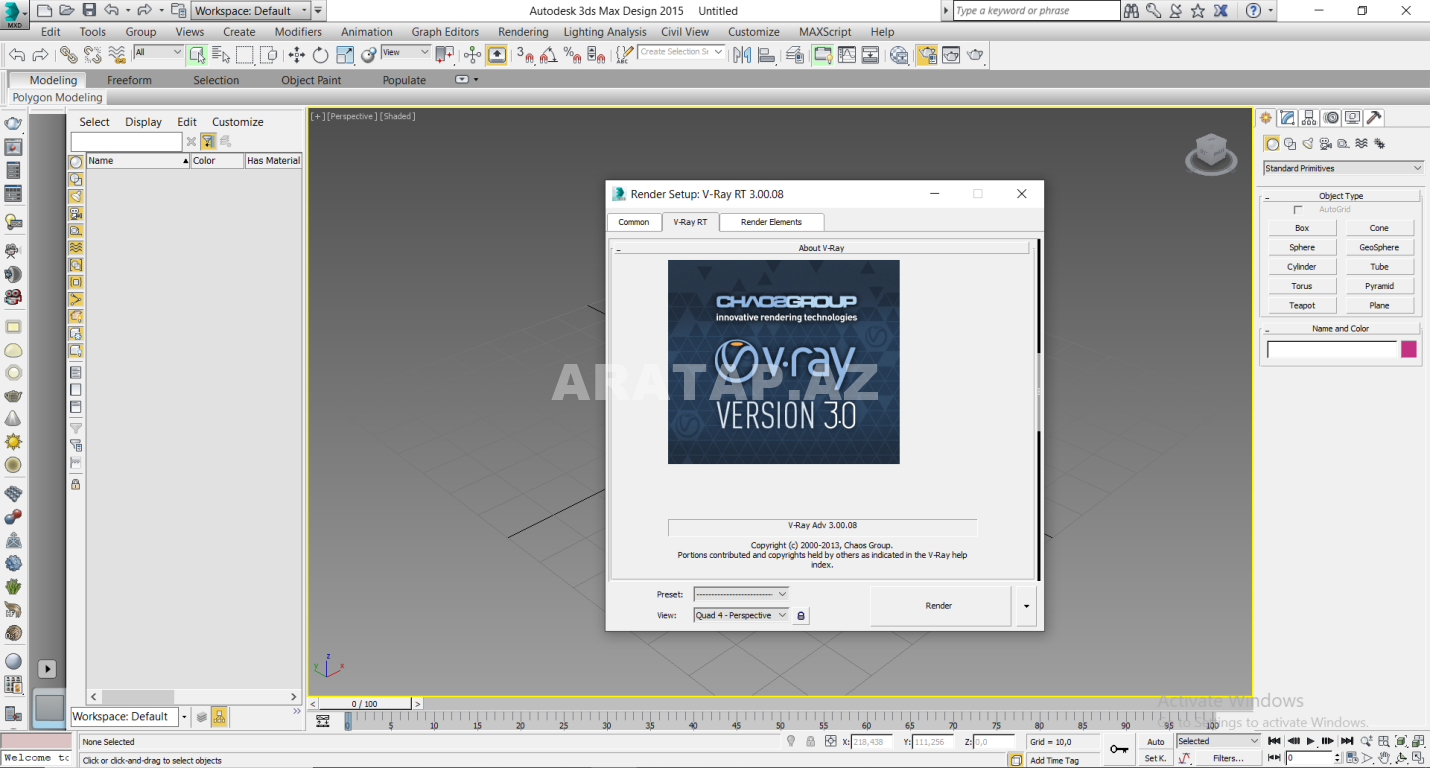Choose the Select and Scale tool
This screenshot has height=768, width=1430.
coord(345,55)
